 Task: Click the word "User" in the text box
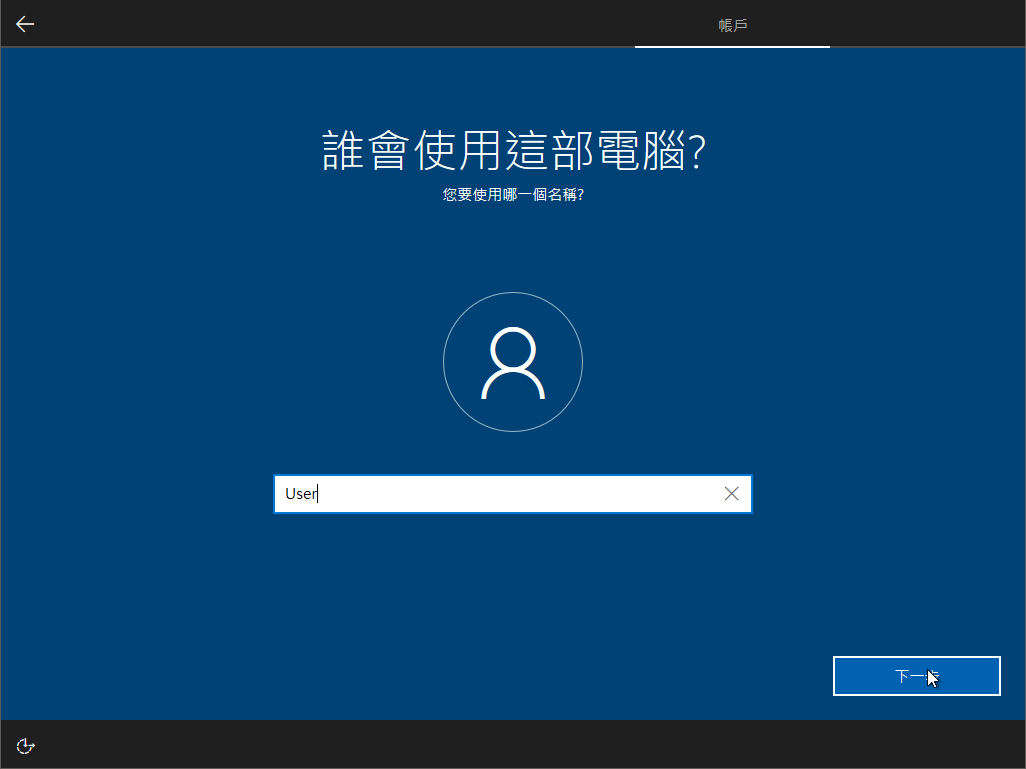point(300,494)
